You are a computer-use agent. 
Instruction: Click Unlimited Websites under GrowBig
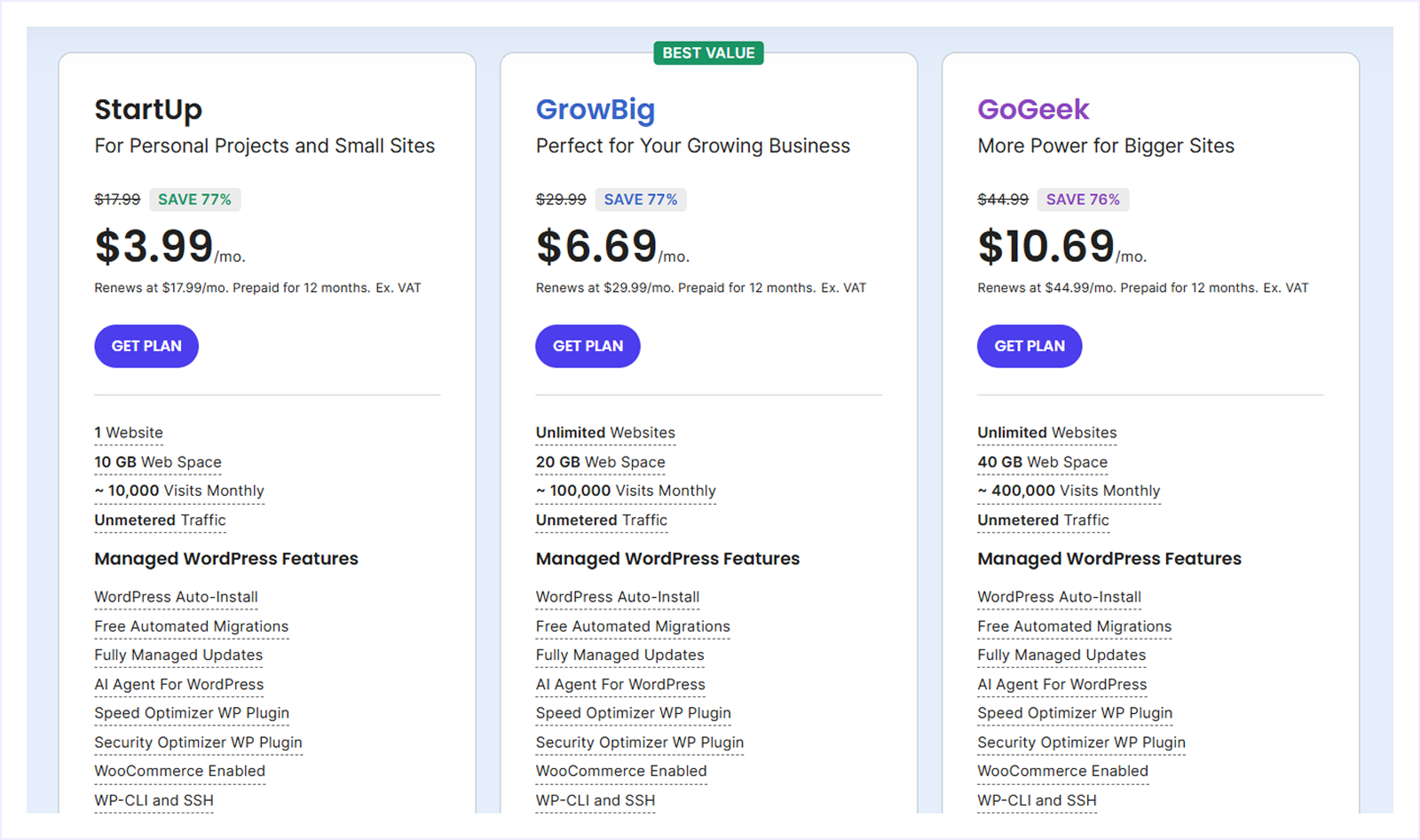(604, 432)
